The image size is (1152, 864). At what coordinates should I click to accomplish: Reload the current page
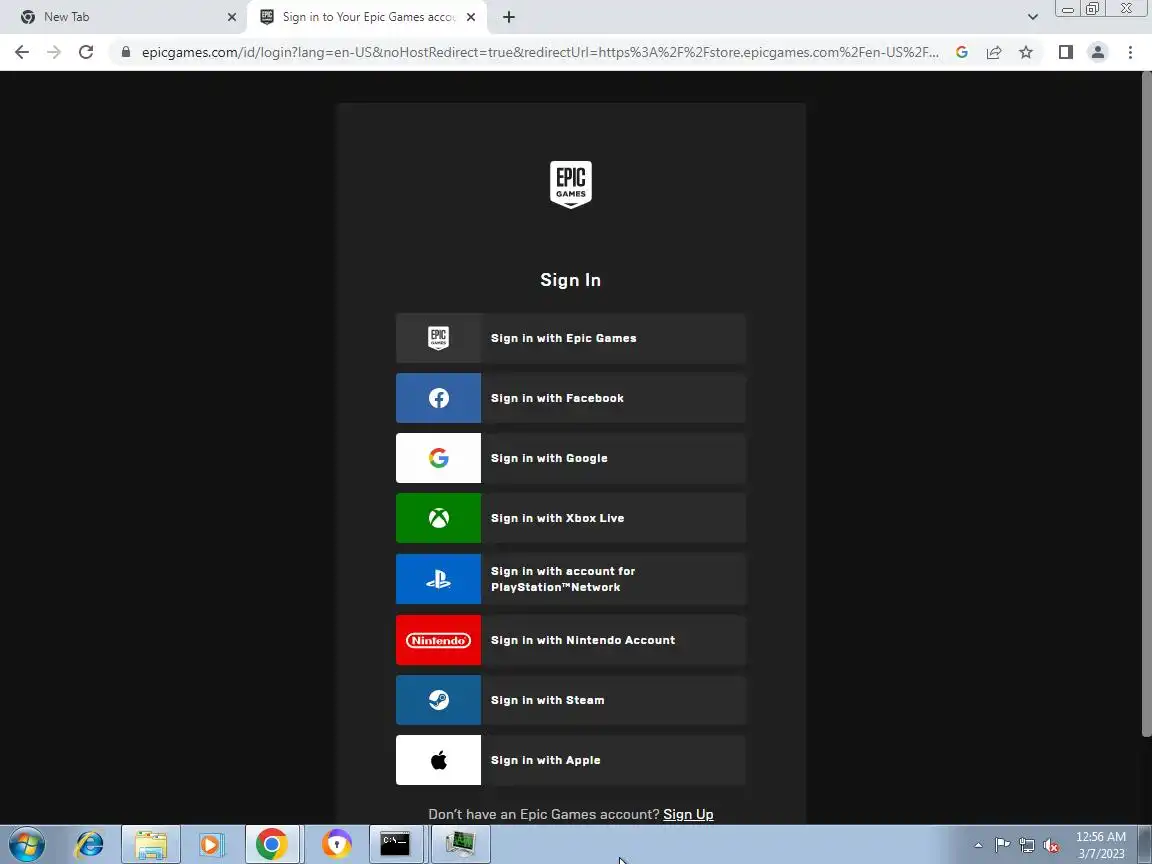tap(86, 52)
